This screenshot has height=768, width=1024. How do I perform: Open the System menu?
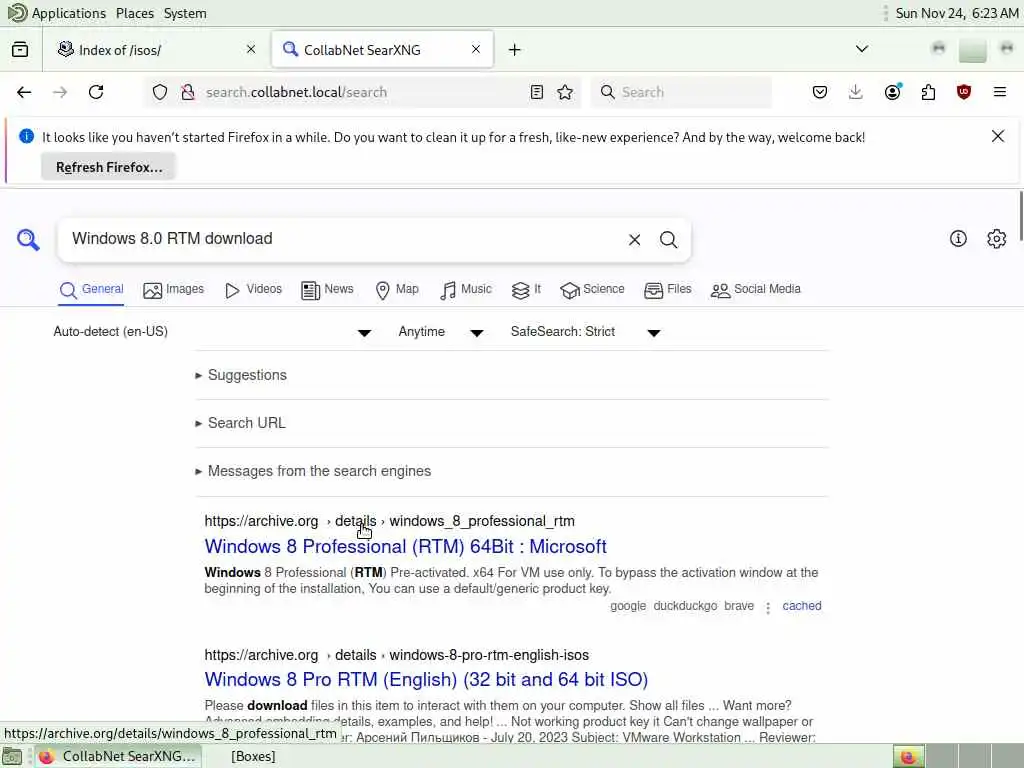click(x=185, y=13)
